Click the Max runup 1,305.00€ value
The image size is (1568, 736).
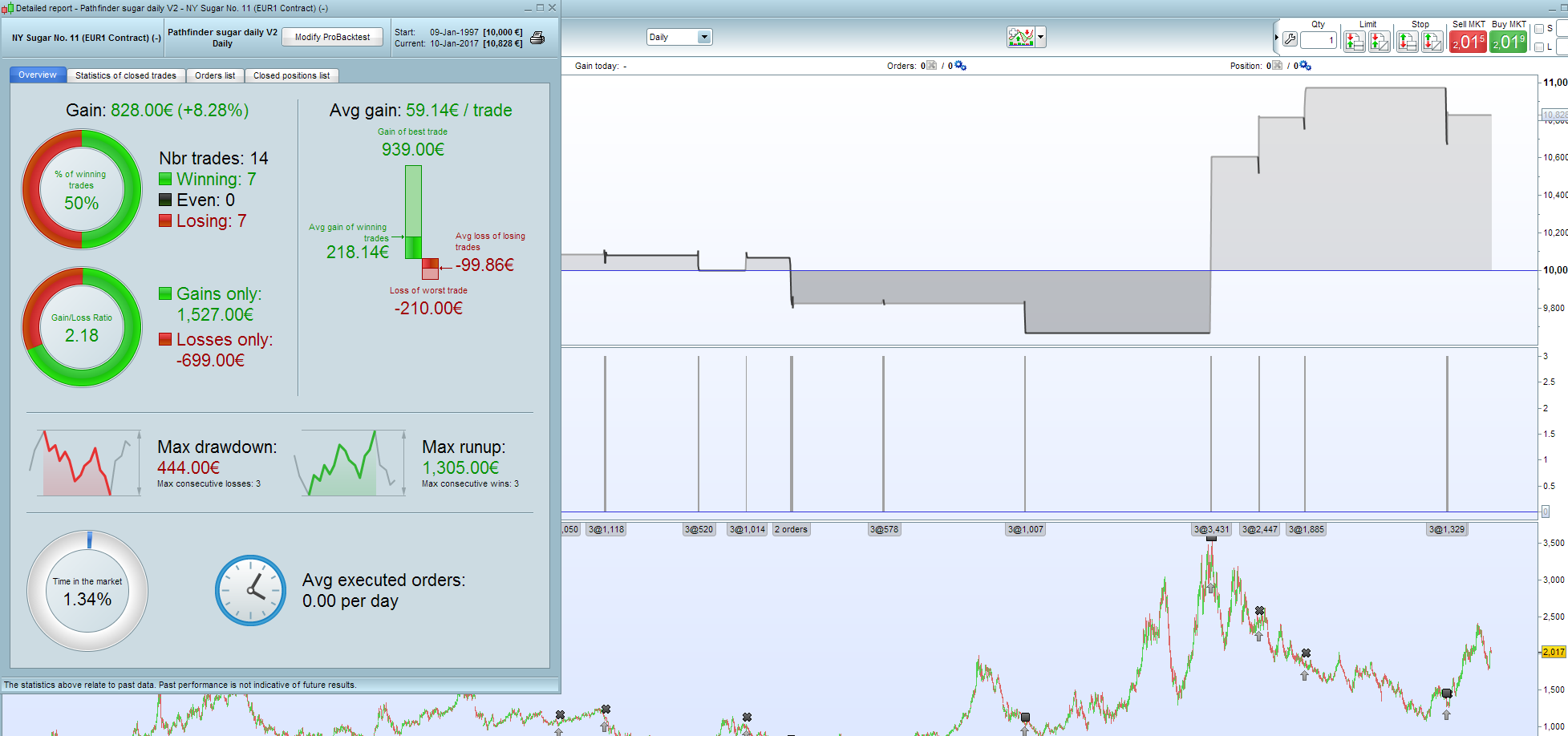[x=460, y=467]
